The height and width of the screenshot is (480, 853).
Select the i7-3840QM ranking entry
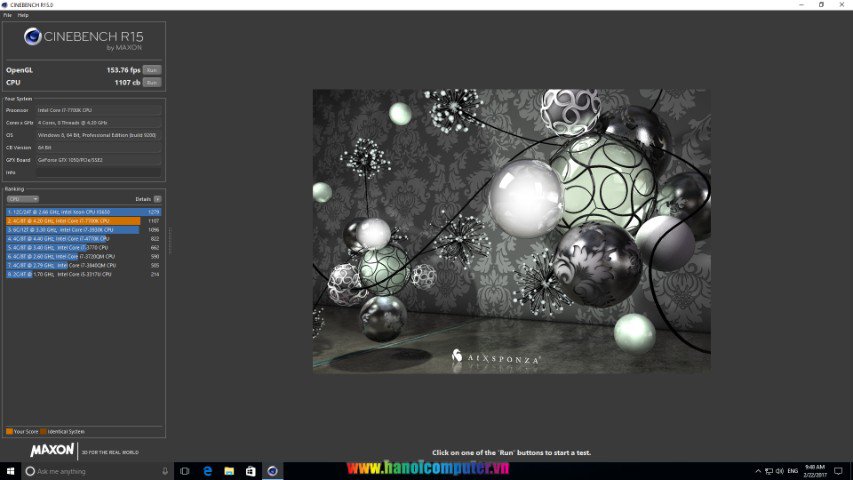(83, 265)
